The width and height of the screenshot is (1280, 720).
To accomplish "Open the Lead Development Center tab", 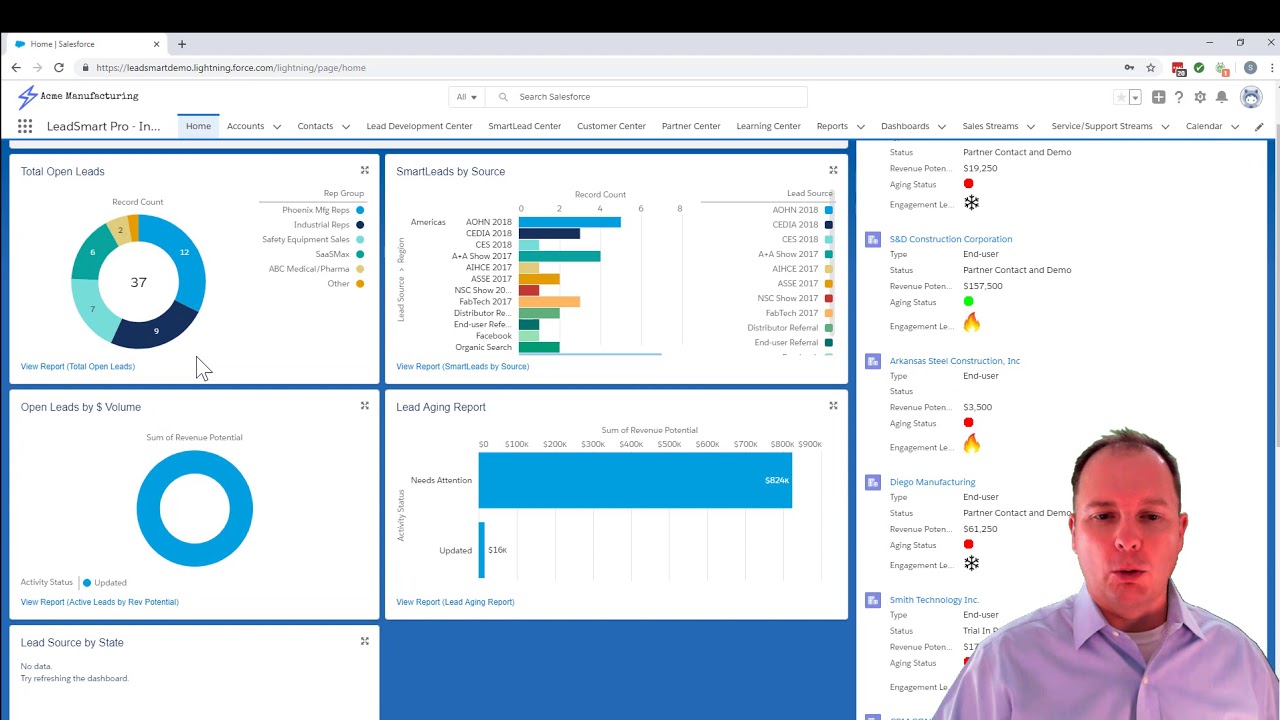I will (x=419, y=126).
